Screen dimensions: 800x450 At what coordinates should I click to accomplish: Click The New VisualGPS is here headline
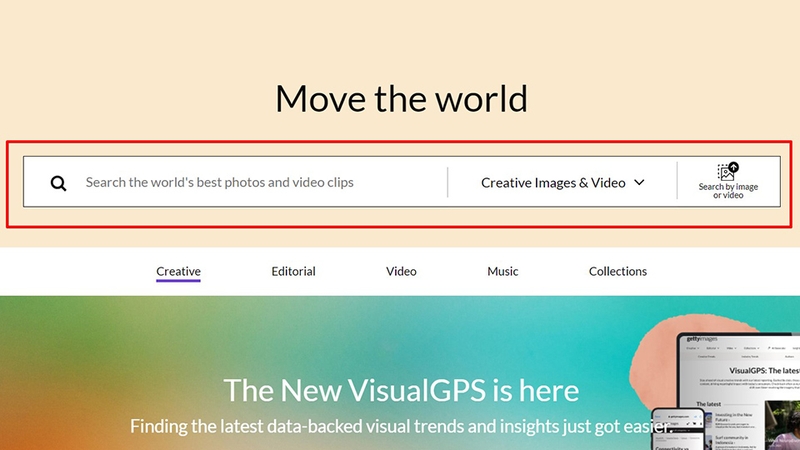click(401, 390)
